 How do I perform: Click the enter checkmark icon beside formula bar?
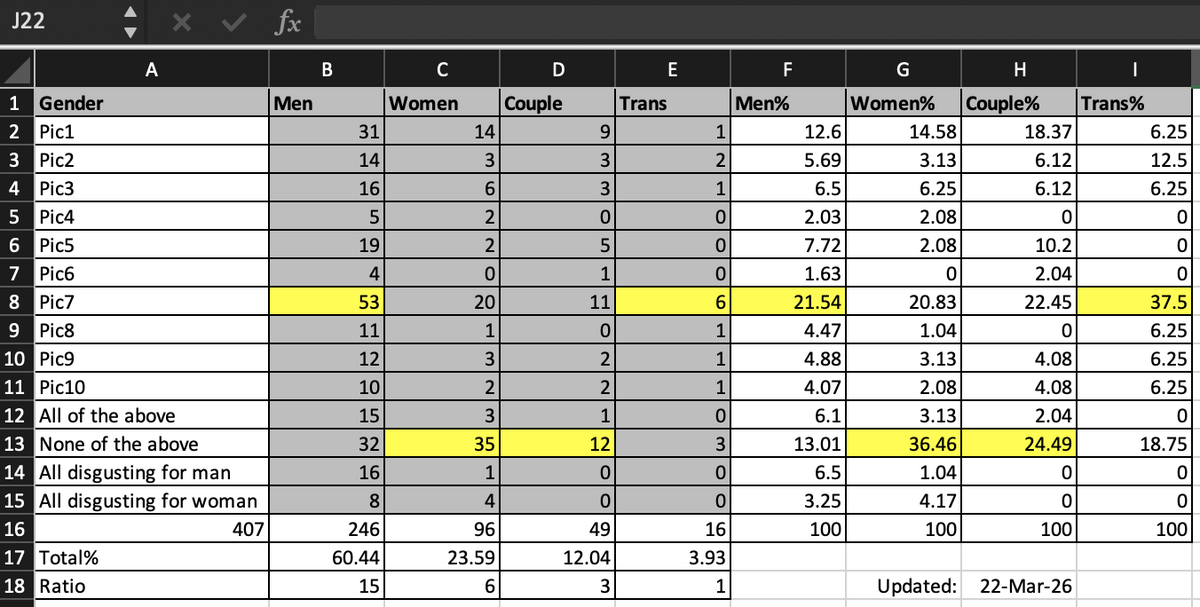pyautogui.click(x=234, y=22)
